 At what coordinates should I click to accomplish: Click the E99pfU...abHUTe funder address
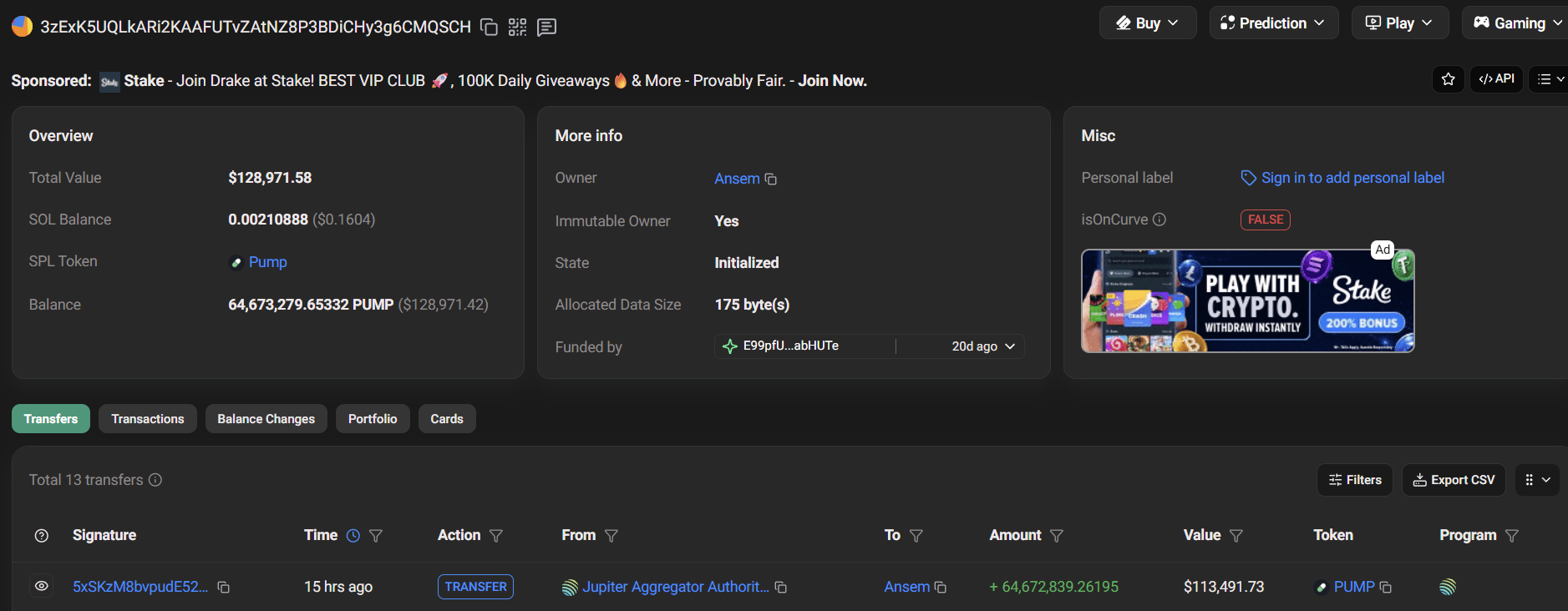click(x=790, y=346)
